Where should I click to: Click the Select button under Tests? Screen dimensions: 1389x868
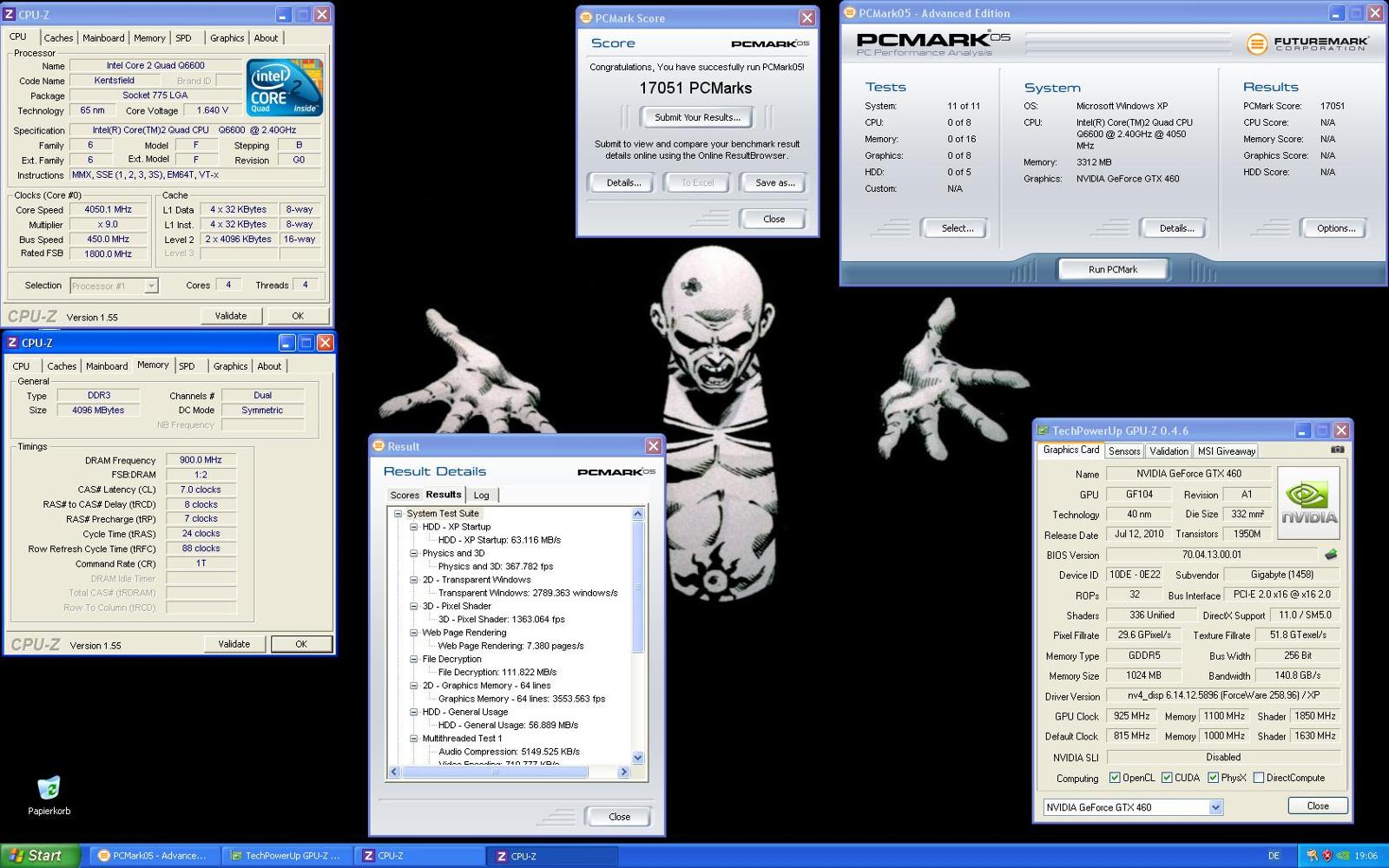click(x=957, y=228)
